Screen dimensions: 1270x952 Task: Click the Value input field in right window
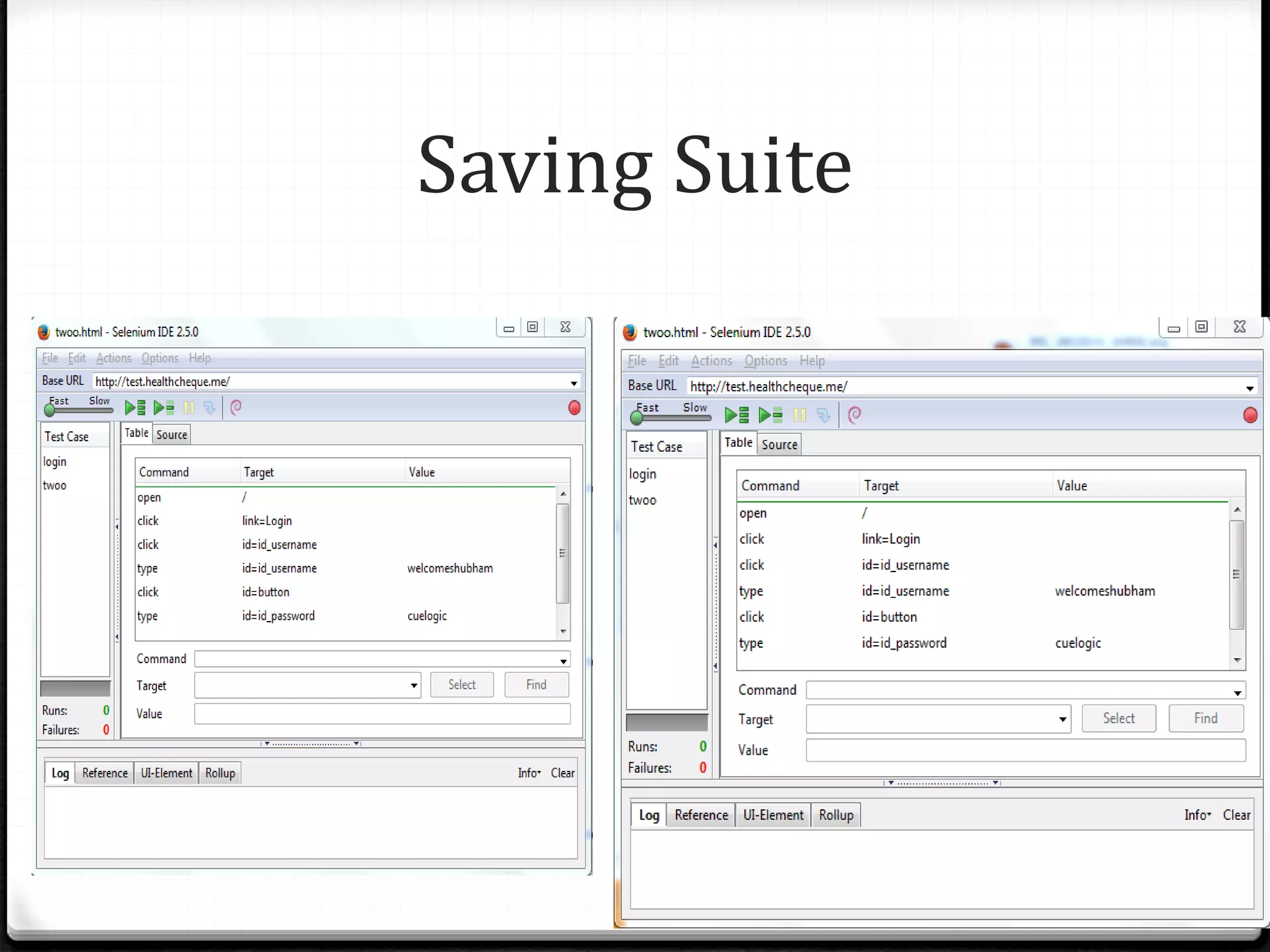tap(1026, 750)
